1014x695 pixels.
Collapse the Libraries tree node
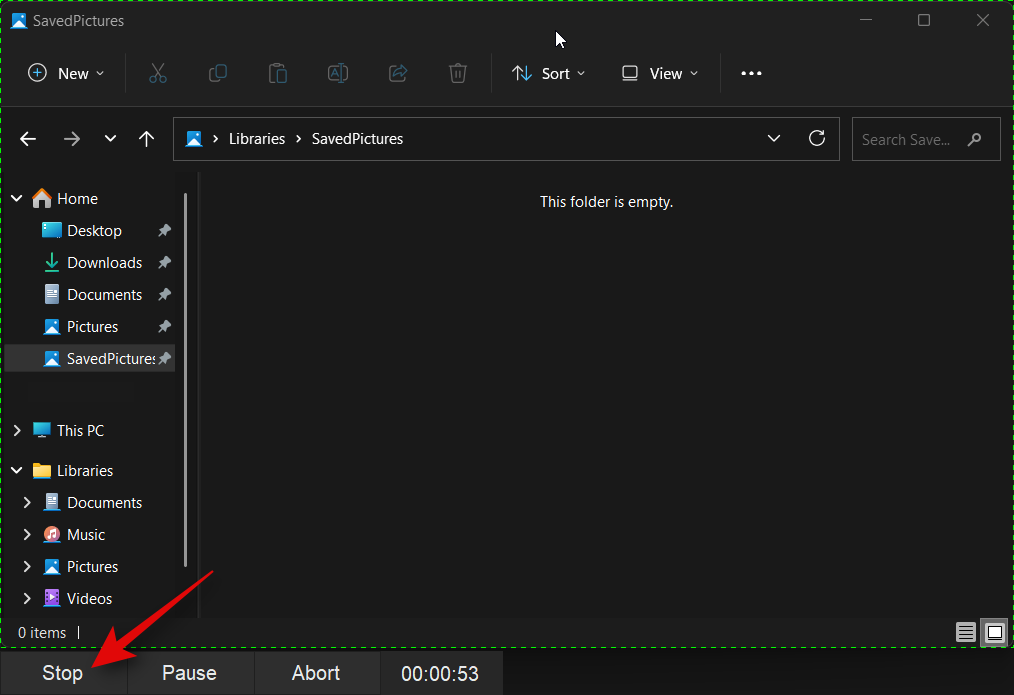click(x=17, y=471)
